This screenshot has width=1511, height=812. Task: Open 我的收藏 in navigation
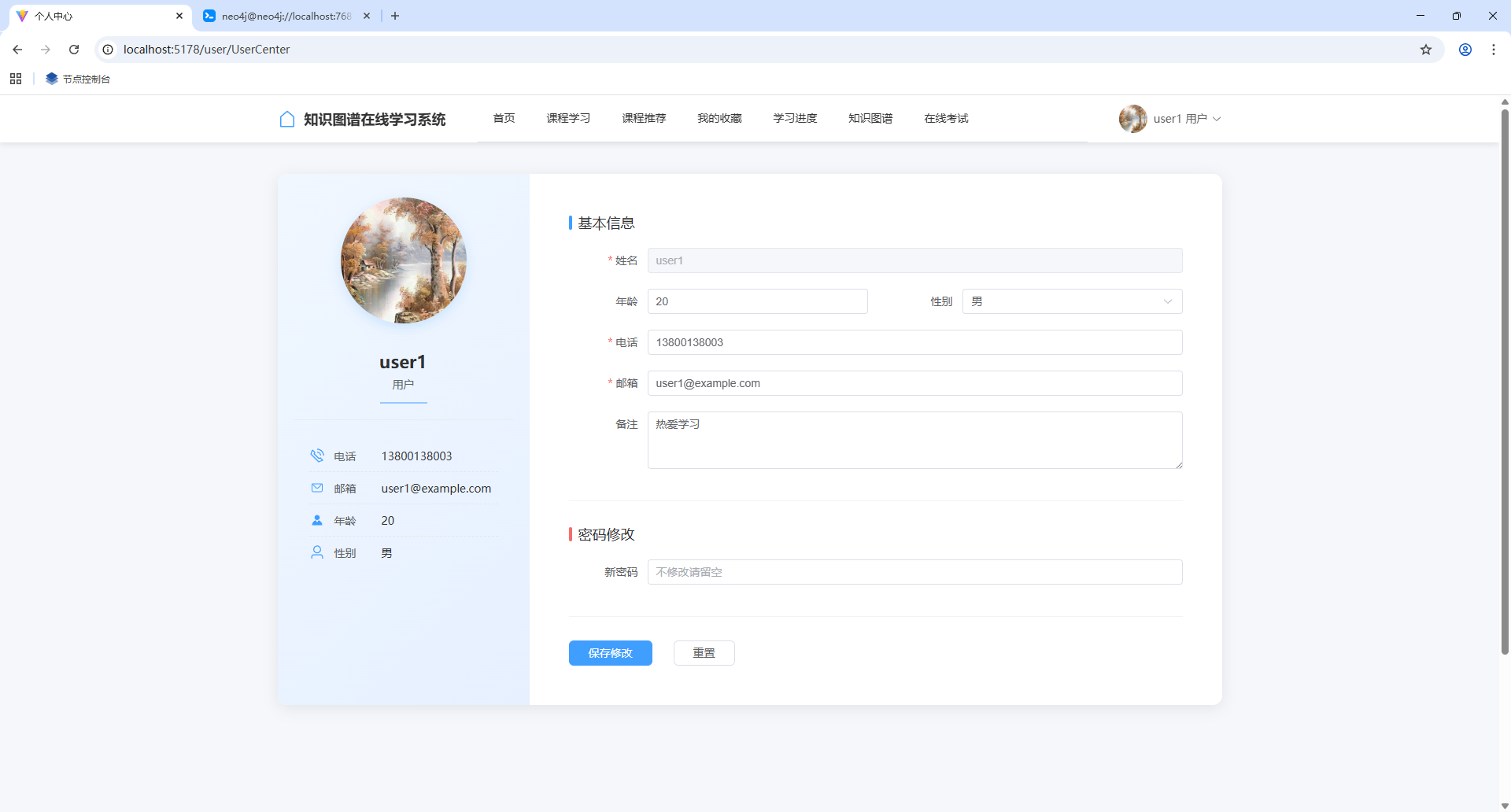click(719, 118)
